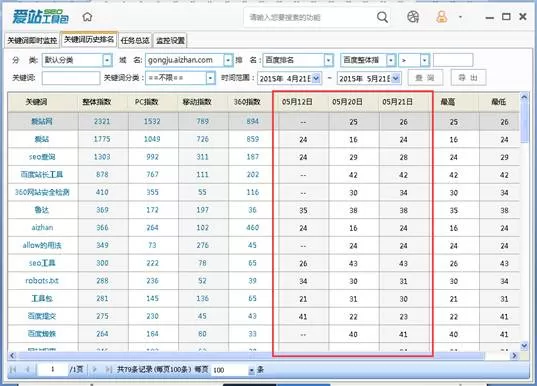Sort by PC指数 column header

coord(147,102)
